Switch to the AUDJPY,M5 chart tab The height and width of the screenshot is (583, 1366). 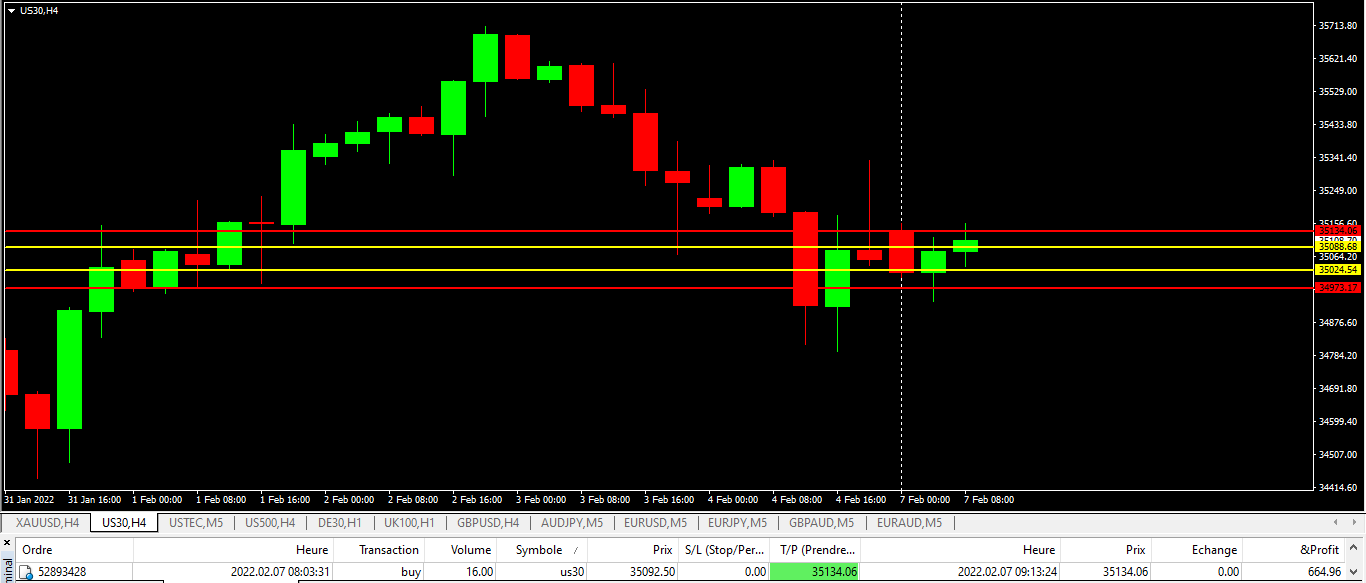click(572, 522)
